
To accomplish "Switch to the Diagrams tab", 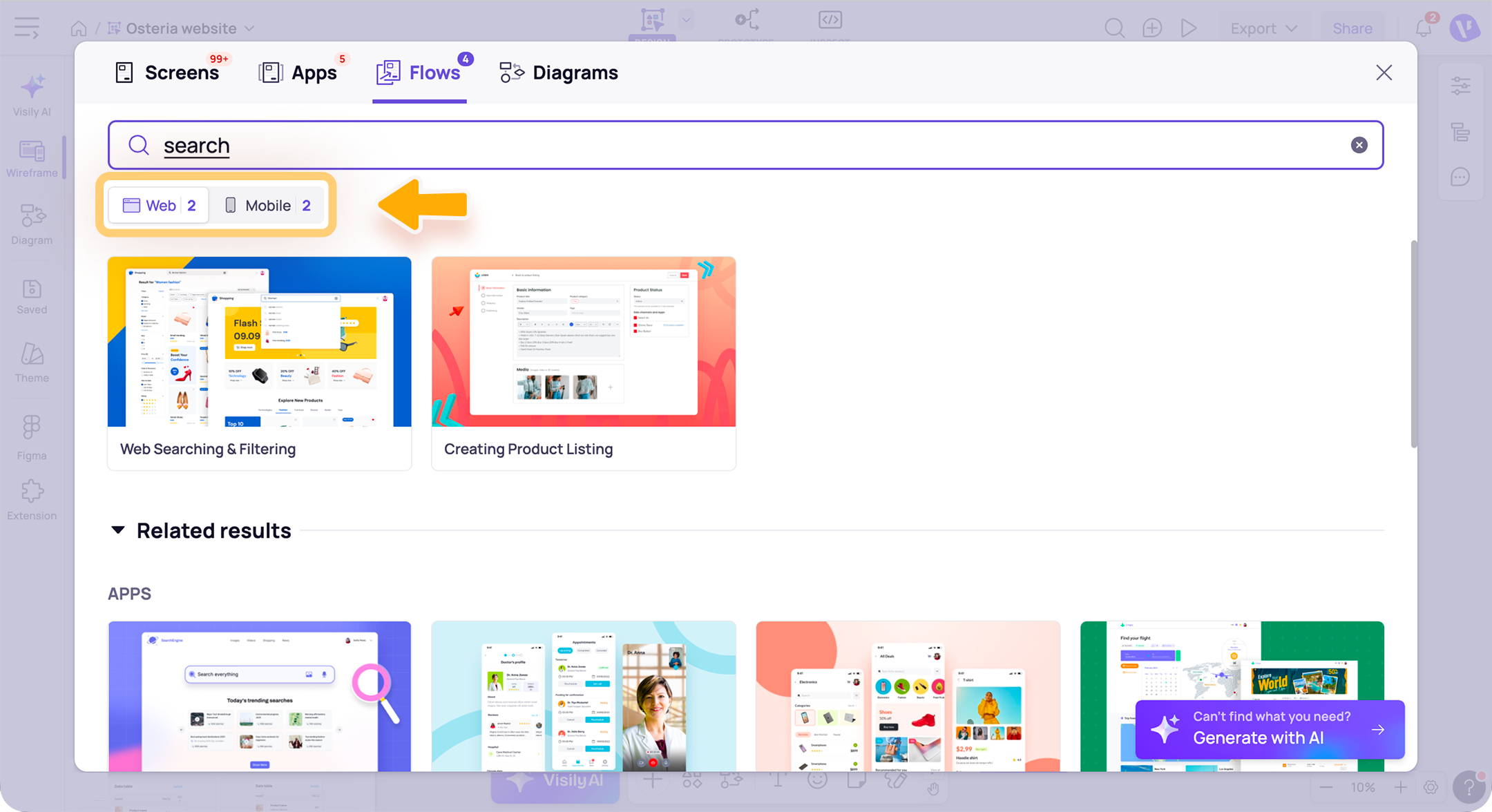I will [x=559, y=72].
